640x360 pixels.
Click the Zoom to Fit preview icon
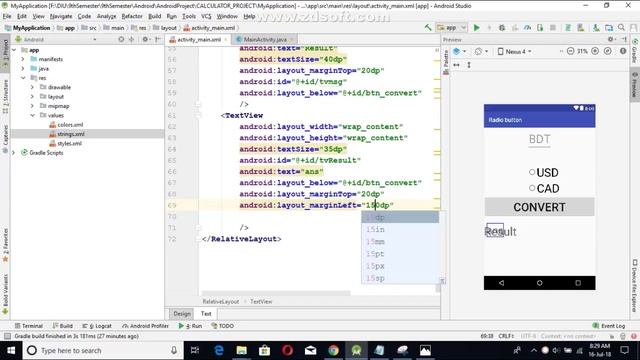[x=608, y=51]
